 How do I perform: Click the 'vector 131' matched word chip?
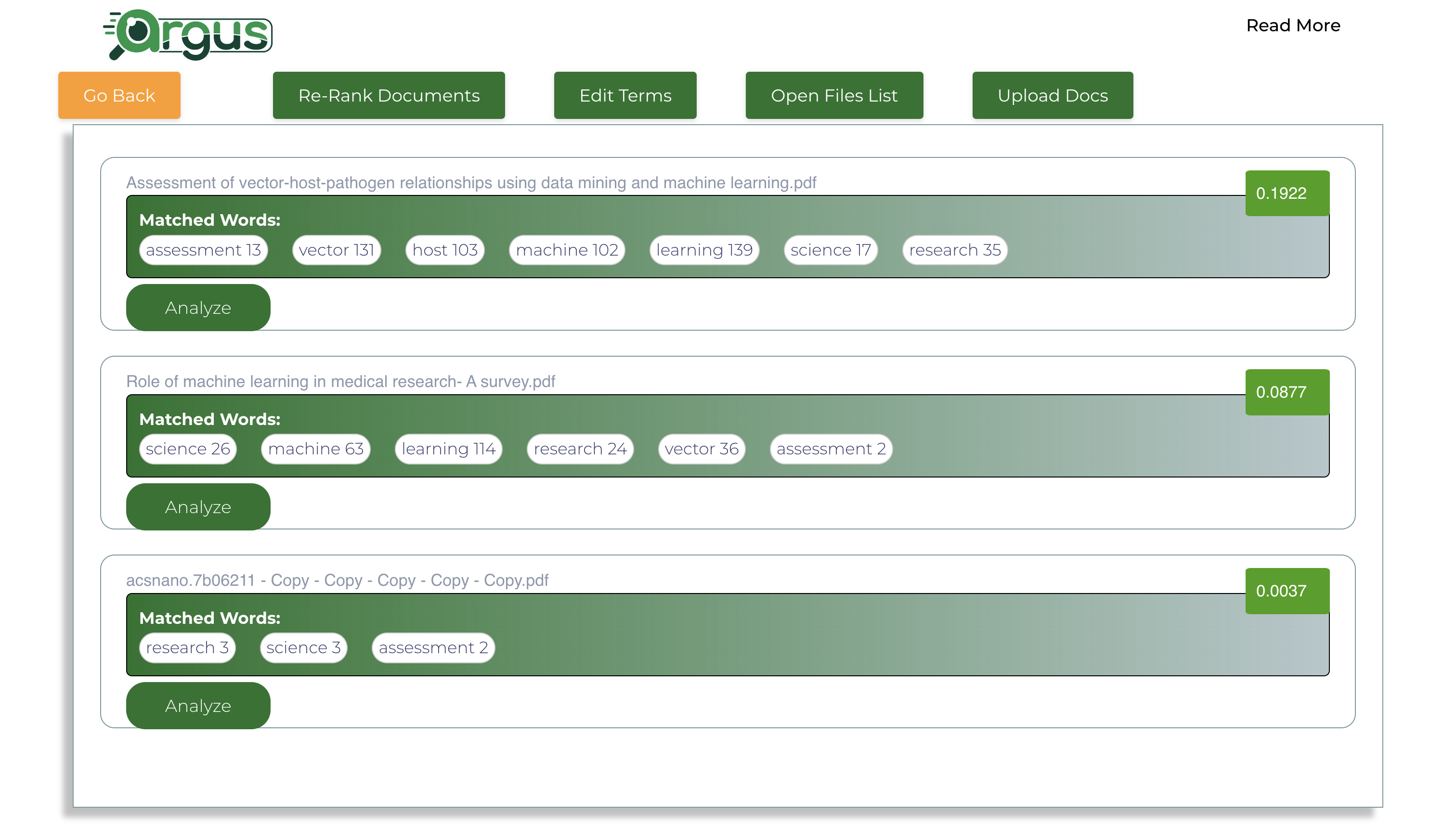(337, 250)
